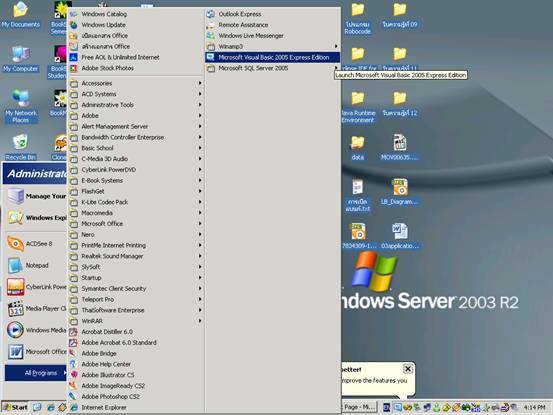Click the taskbar clock showing 4:14 PM
The width and height of the screenshot is (553, 415).
(534, 408)
